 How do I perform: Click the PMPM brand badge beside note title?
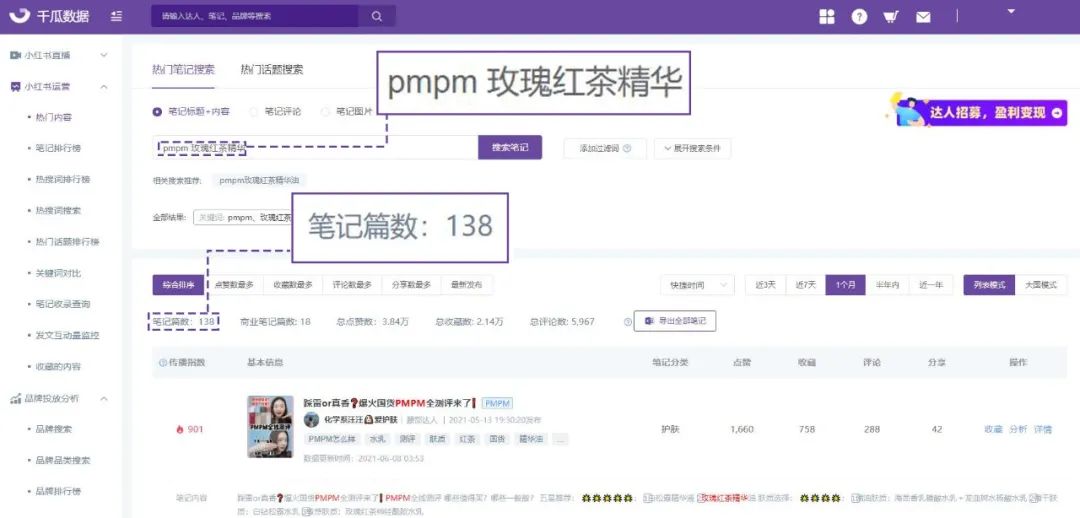pos(497,403)
